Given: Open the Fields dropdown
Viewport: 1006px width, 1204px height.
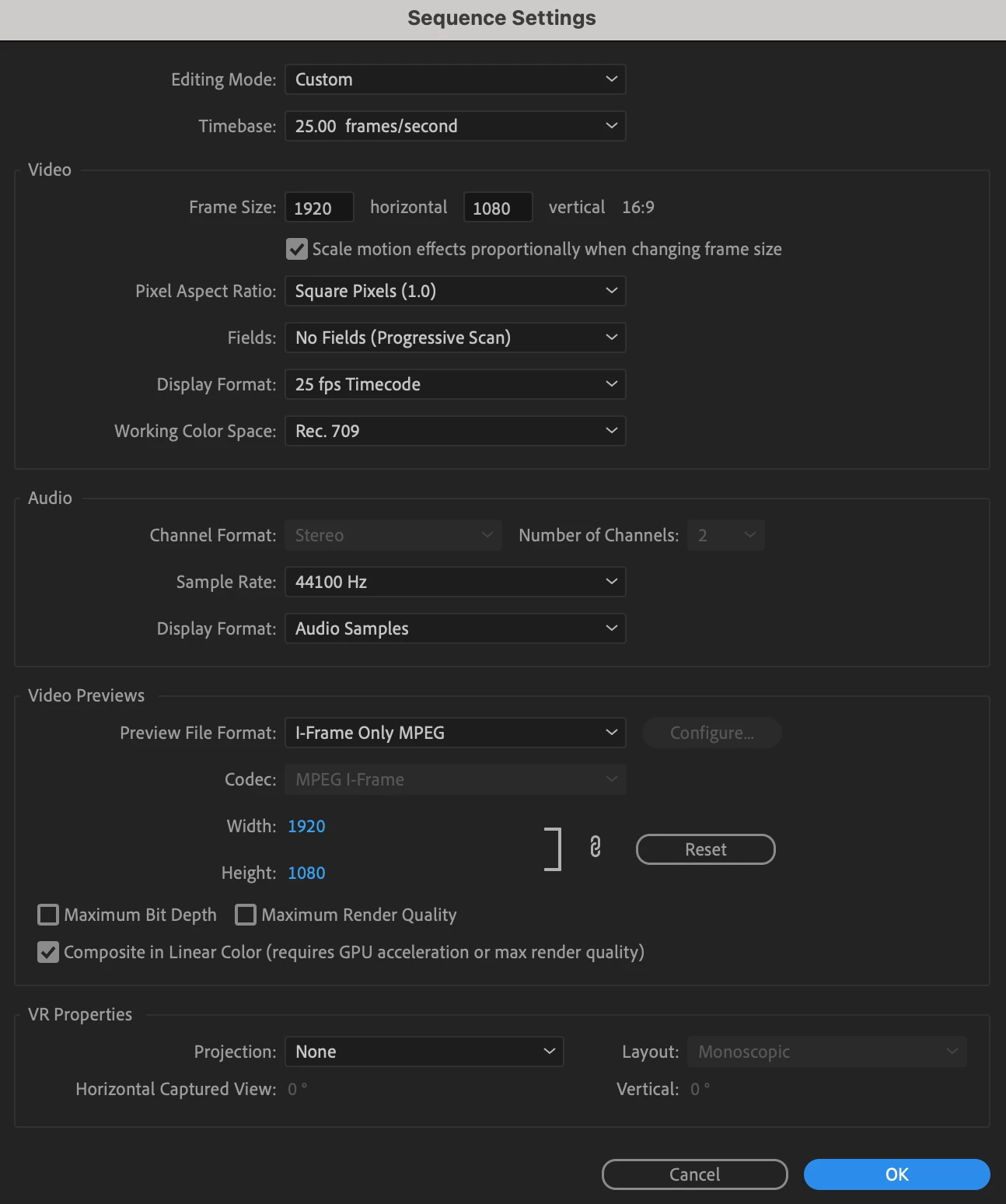Looking at the screenshot, I should [x=456, y=338].
